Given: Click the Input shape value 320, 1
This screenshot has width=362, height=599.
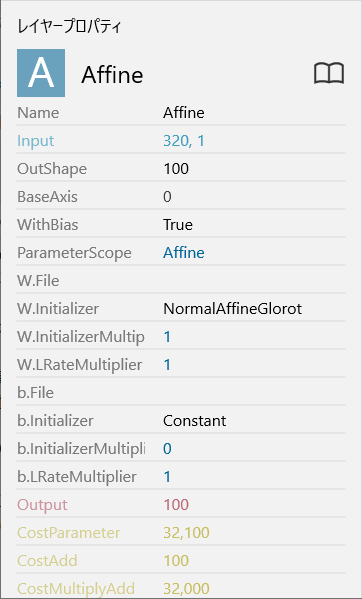Looking at the screenshot, I should (x=184, y=141).
